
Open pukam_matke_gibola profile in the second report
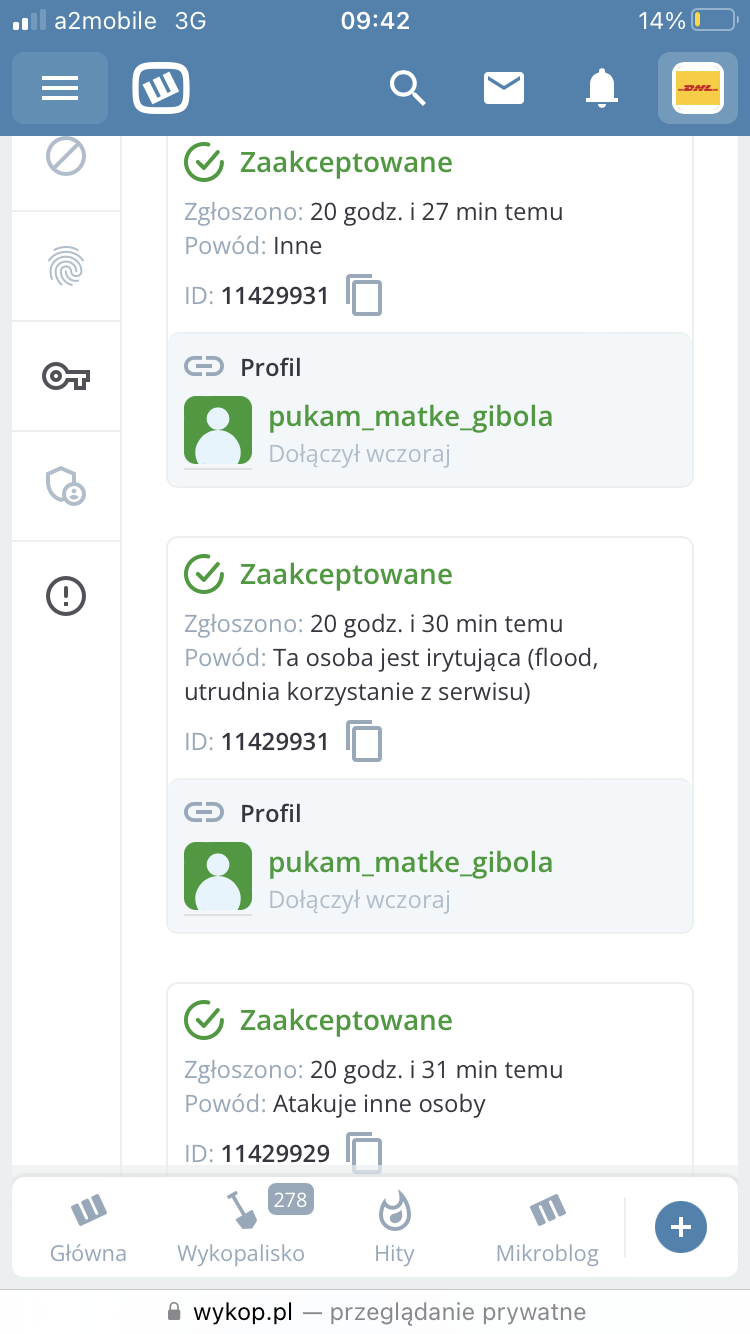tap(410, 863)
